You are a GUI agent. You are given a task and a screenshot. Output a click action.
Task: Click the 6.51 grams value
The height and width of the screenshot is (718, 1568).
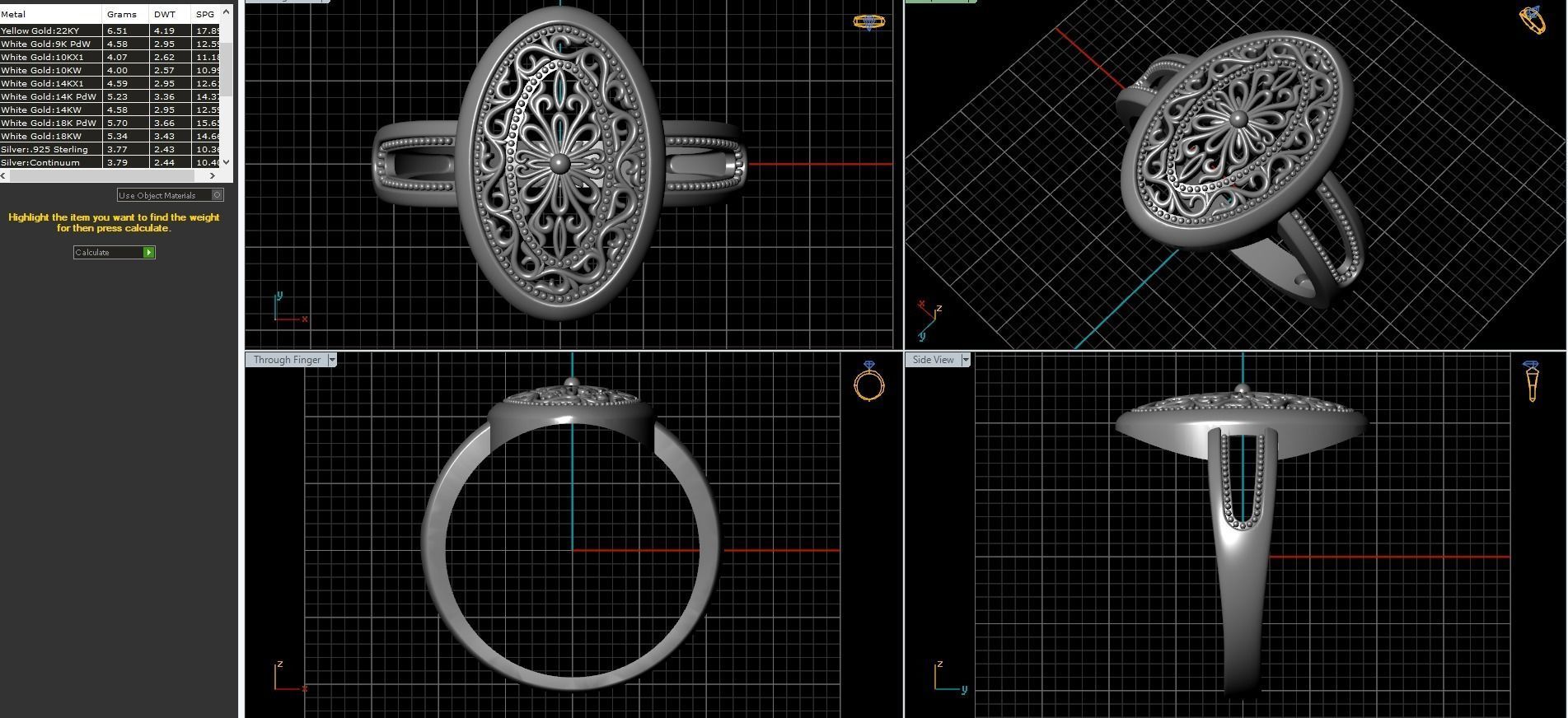117,30
